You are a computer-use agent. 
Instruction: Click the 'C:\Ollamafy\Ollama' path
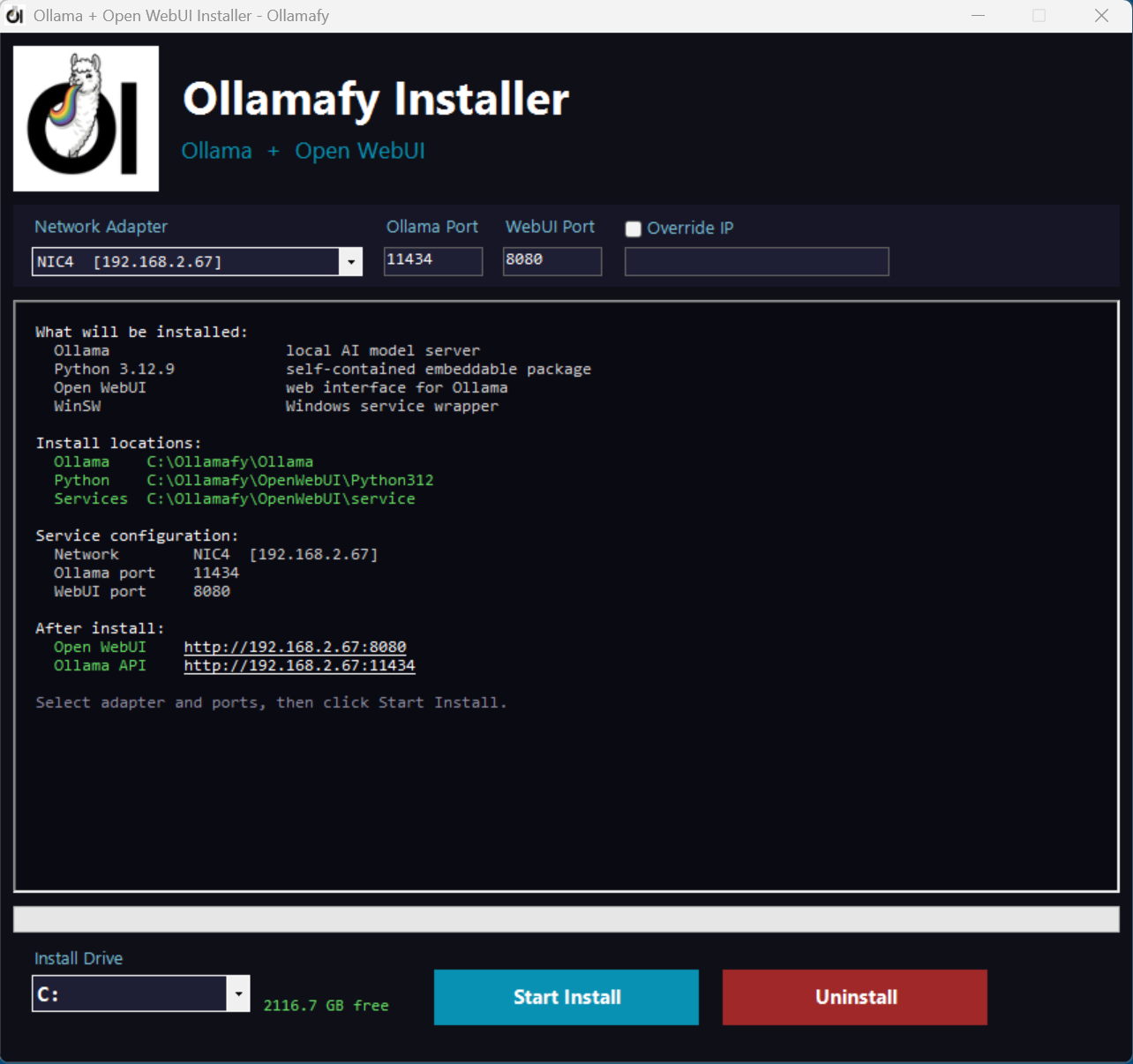point(229,461)
